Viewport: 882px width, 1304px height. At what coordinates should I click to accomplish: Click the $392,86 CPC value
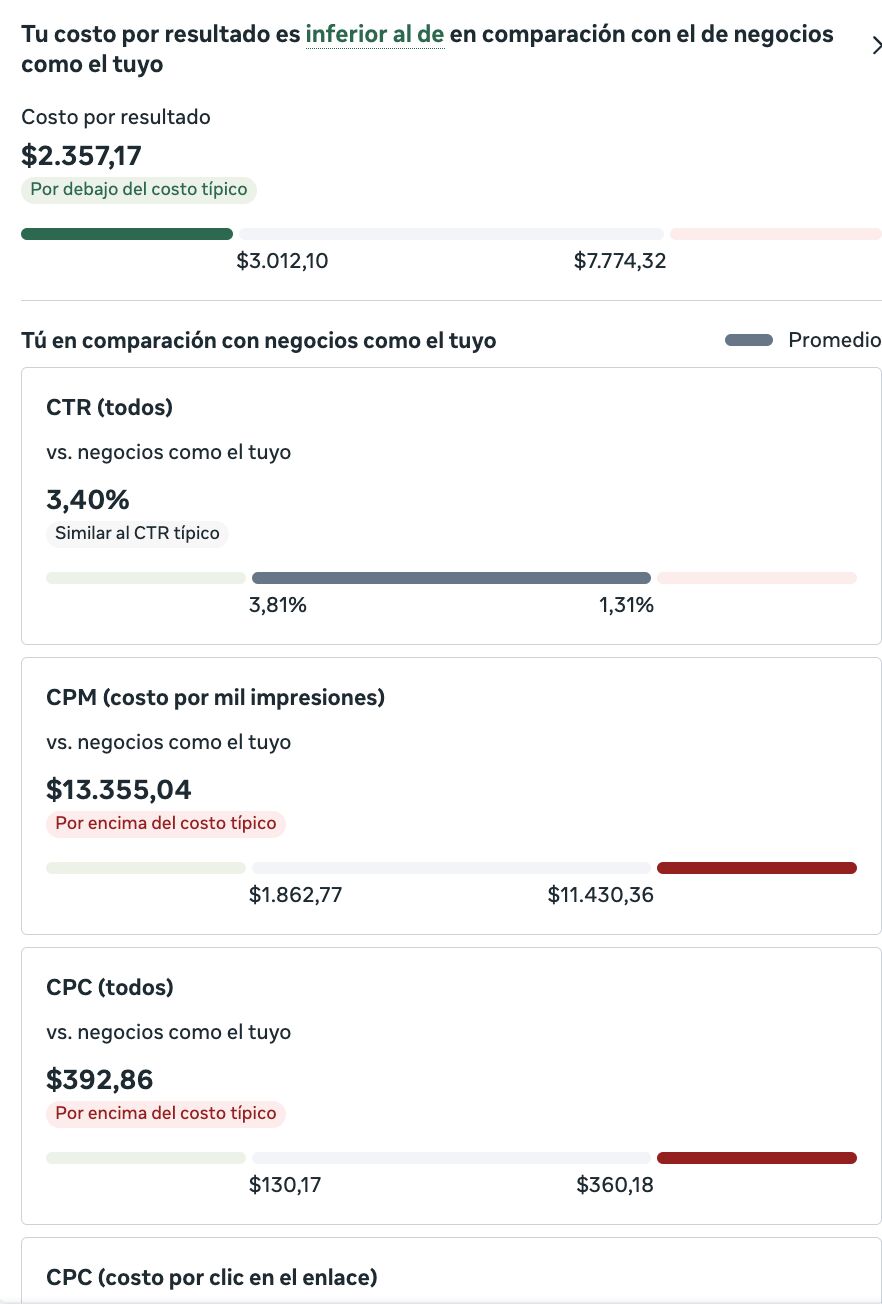(x=100, y=1080)
